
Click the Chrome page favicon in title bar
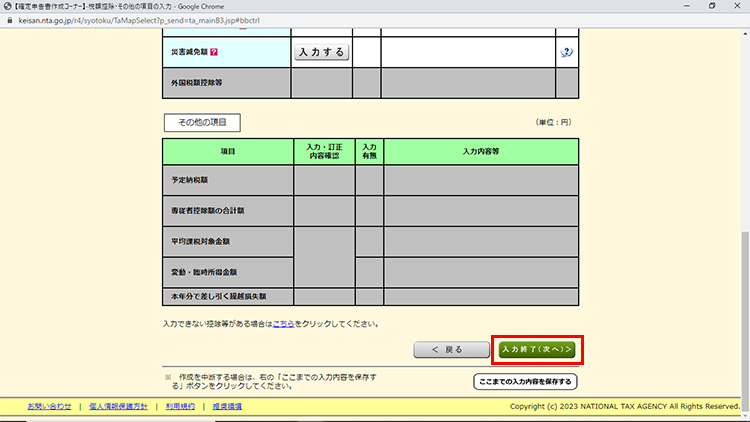click(7, 5)
